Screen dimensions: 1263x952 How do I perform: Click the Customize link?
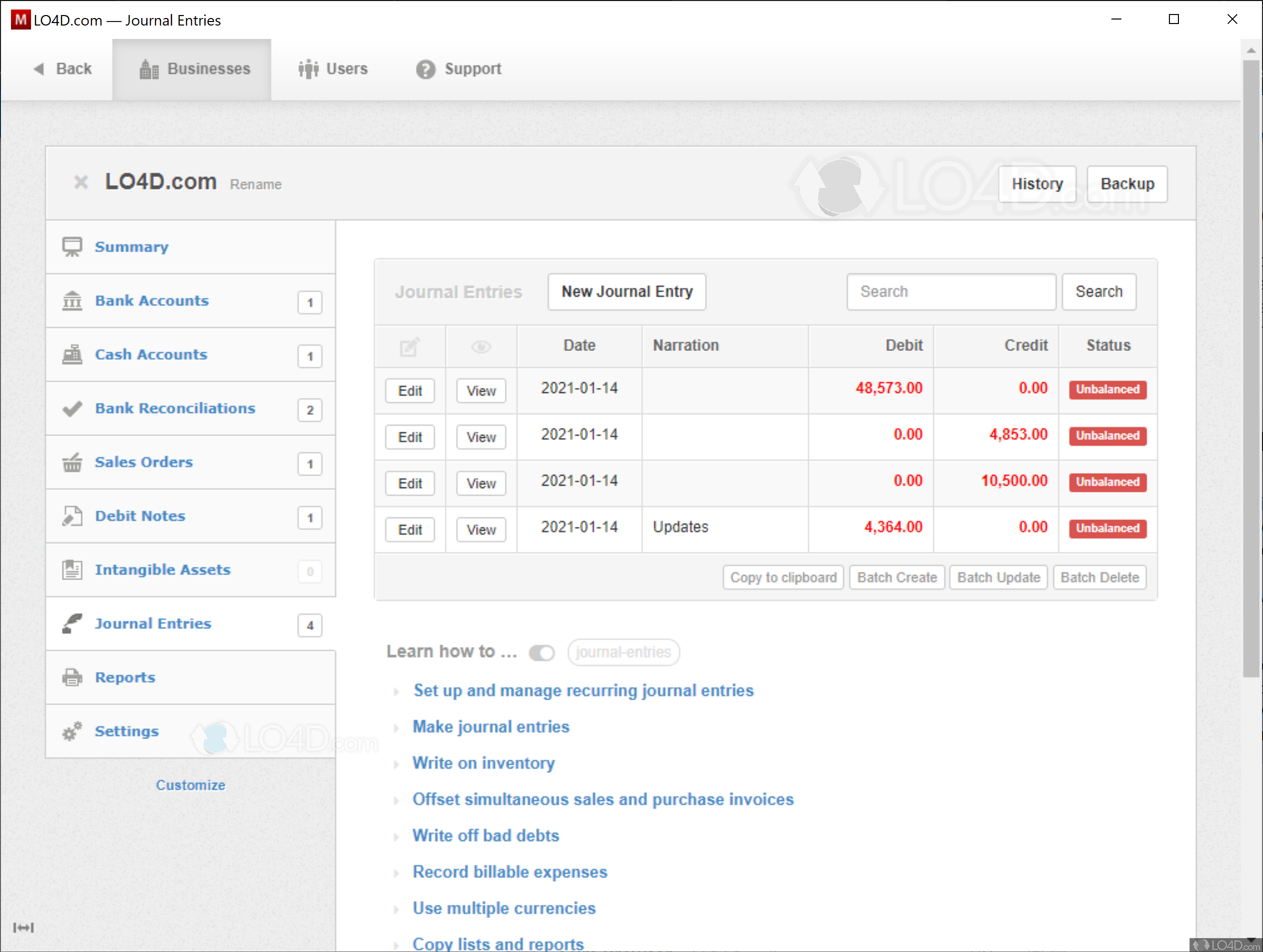pos(191,785)
